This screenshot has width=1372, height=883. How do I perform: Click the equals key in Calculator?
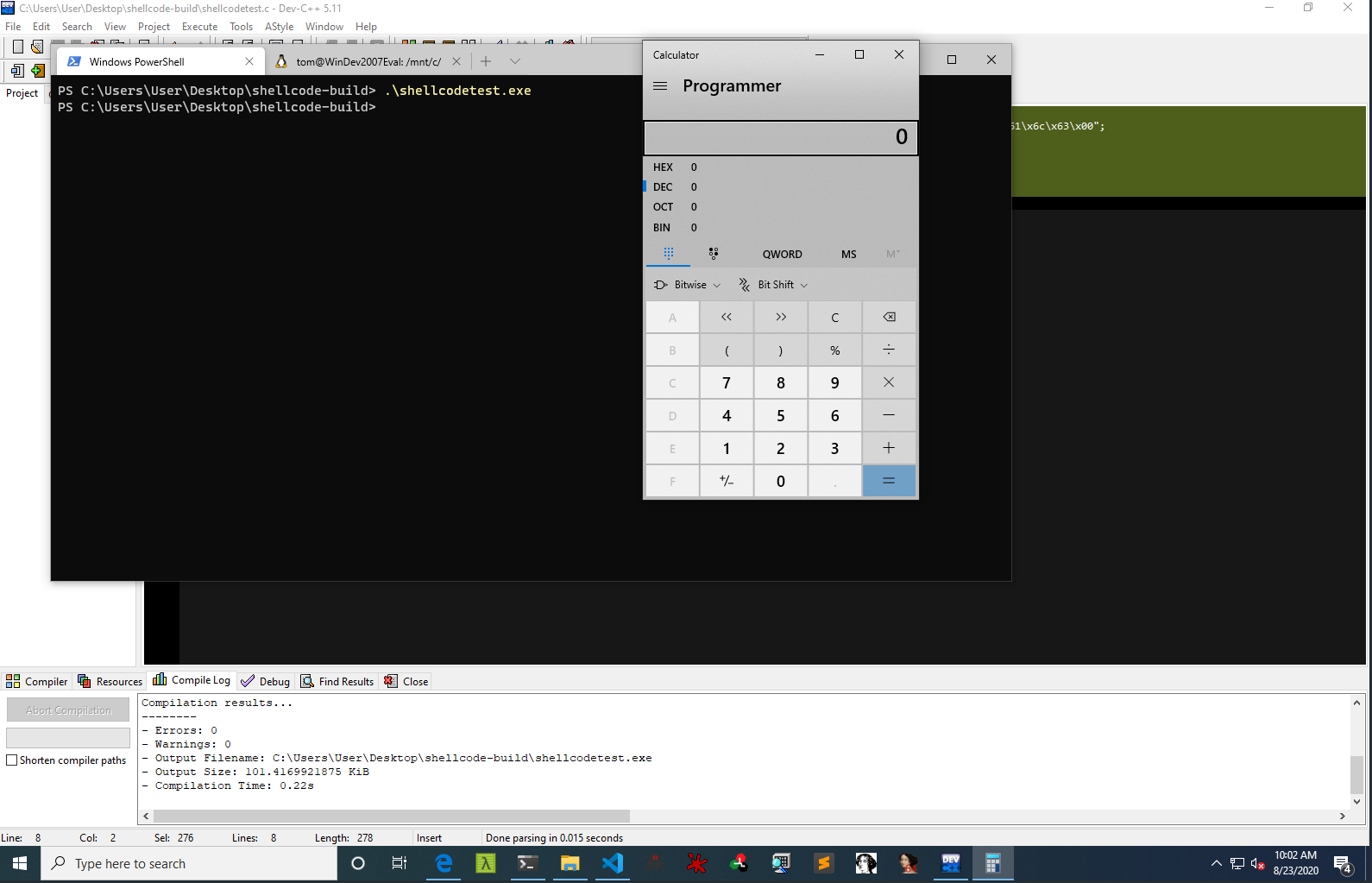click(889, 481)
